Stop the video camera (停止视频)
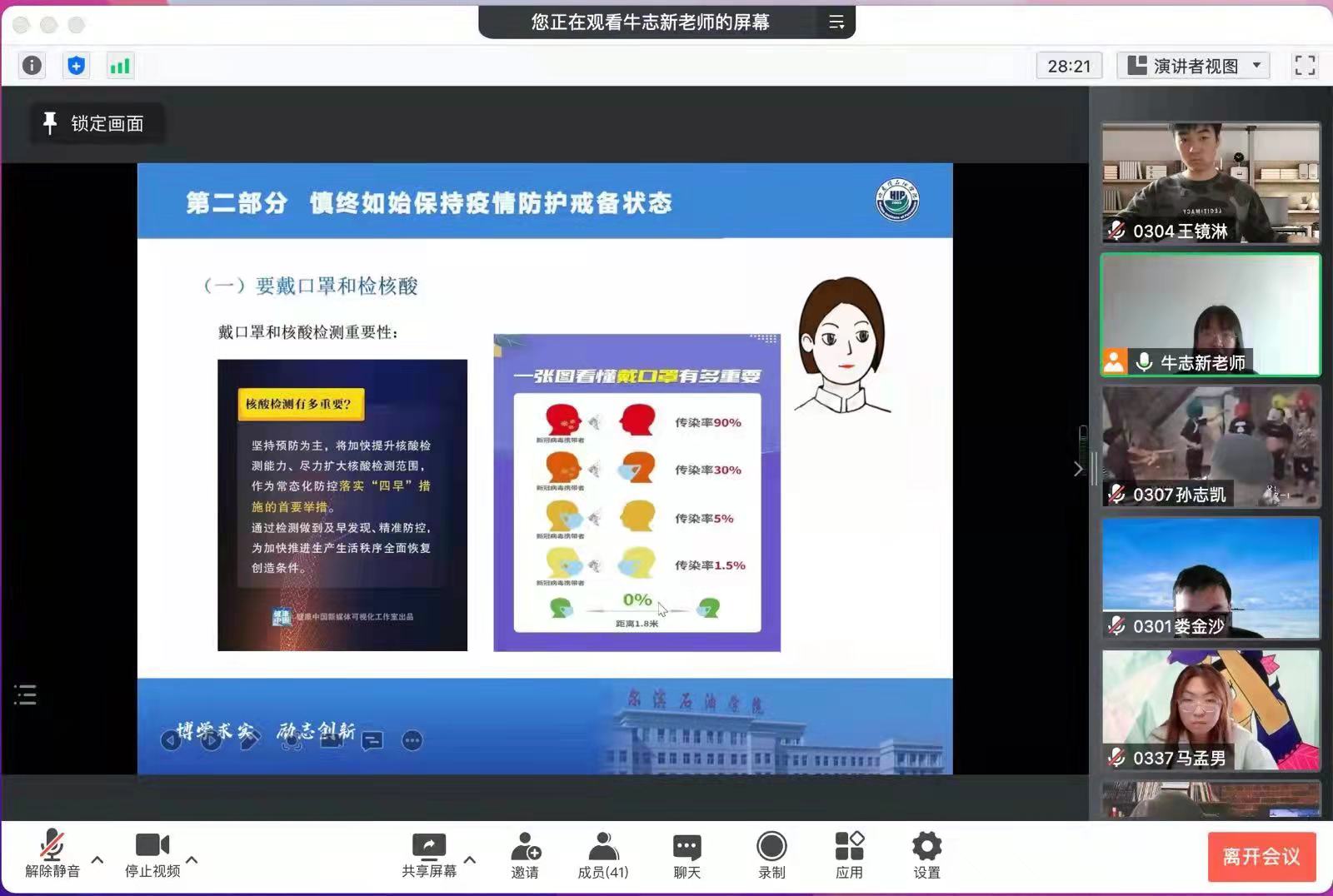 click(152, 855)
